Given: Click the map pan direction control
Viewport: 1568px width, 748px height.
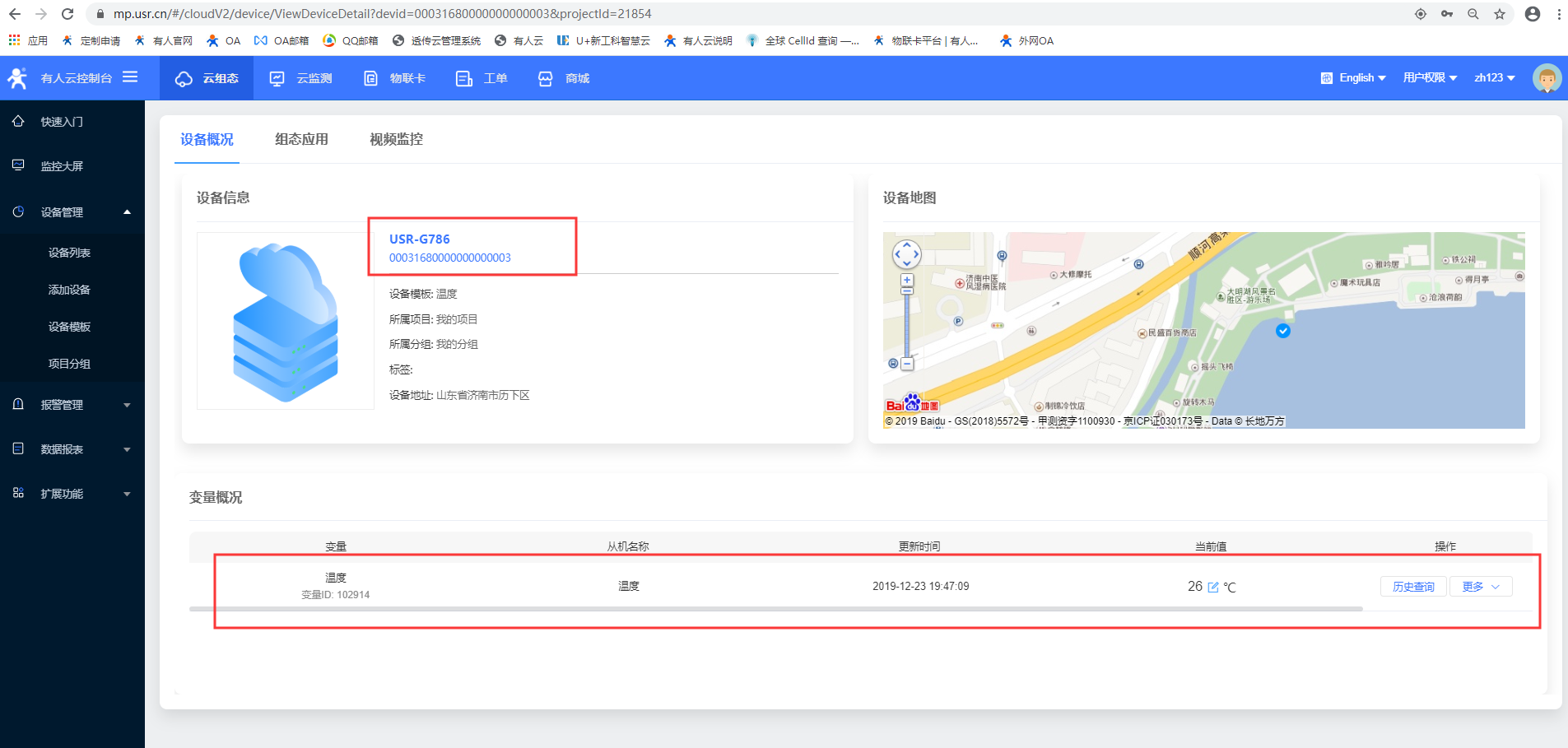Looking at the screenshot, I should click(x=906, y=254).
